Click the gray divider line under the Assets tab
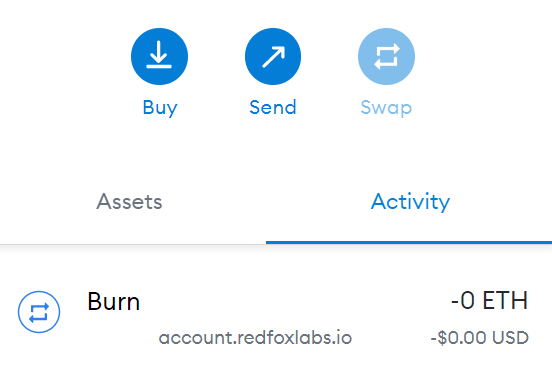Image resolution: width=552 pixels, height=371 pixels. [x=133, y=244]
